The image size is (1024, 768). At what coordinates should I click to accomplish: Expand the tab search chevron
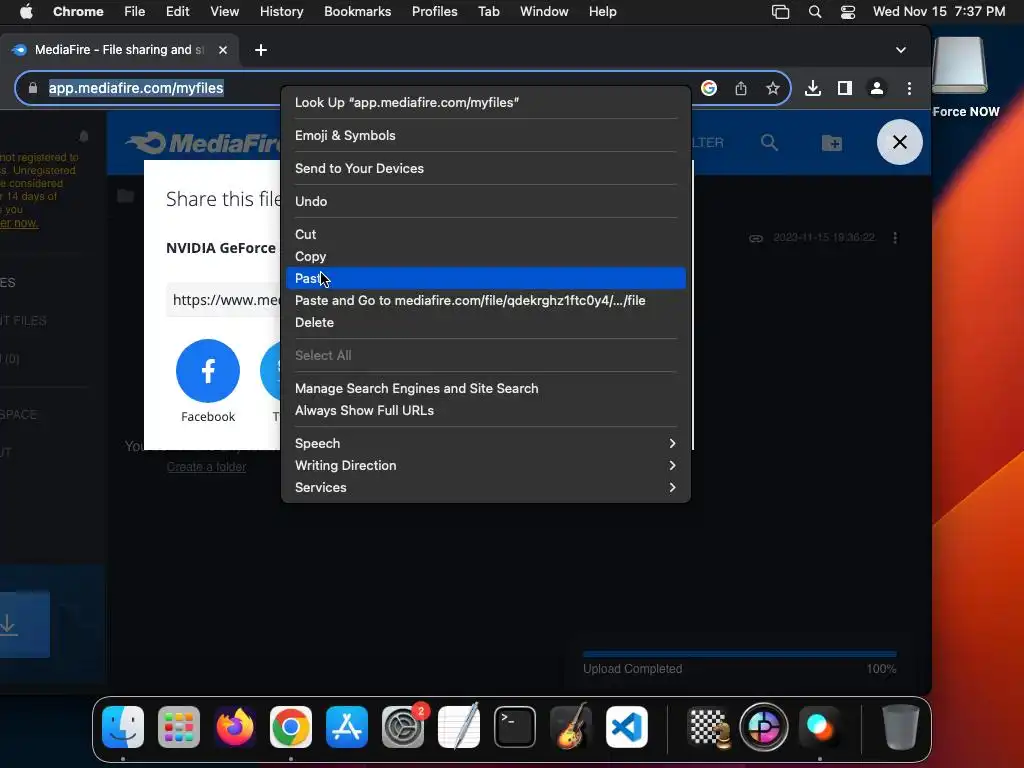click(901, 50)
